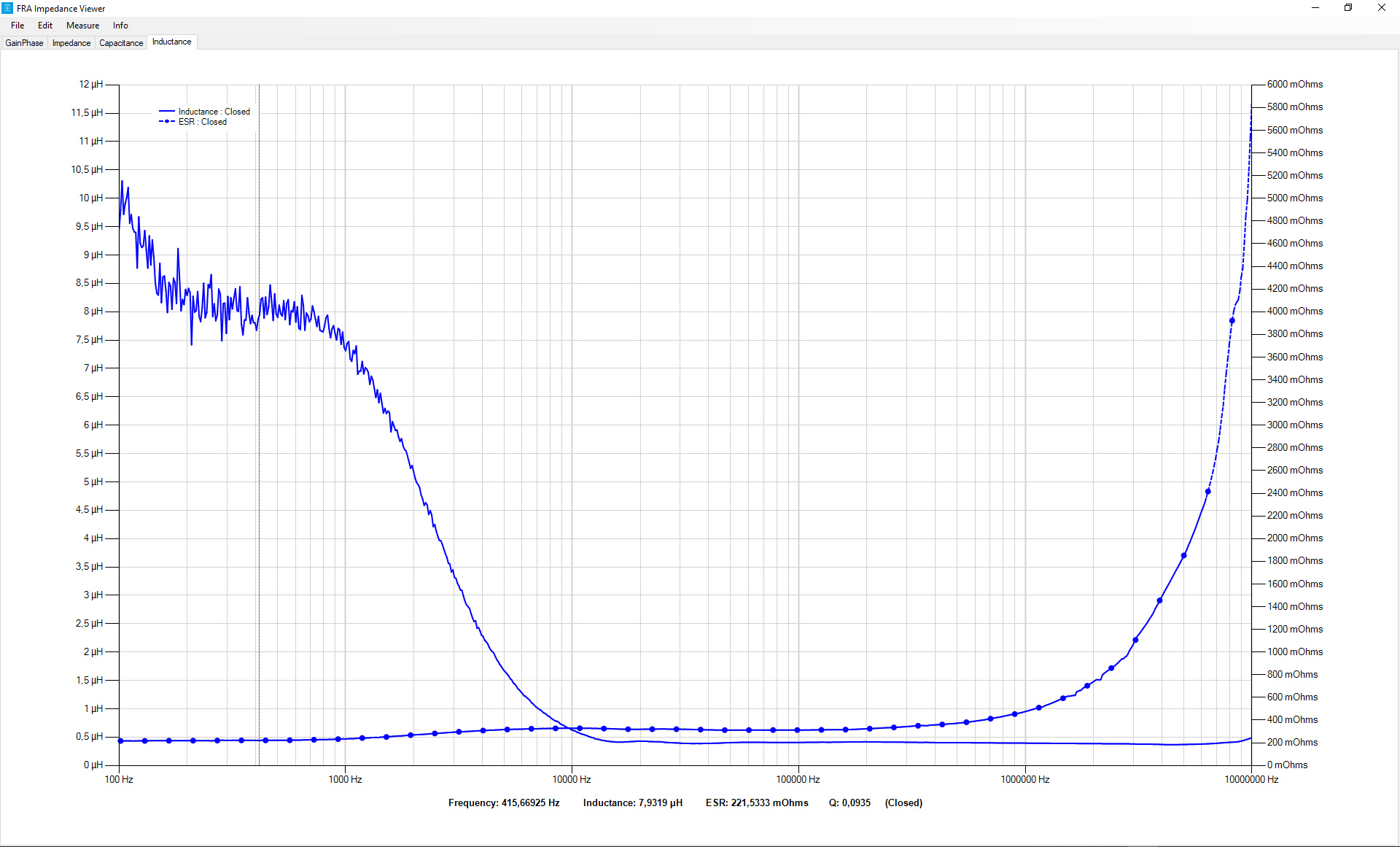Click the 2000 mOhms right axis label

1295,538
